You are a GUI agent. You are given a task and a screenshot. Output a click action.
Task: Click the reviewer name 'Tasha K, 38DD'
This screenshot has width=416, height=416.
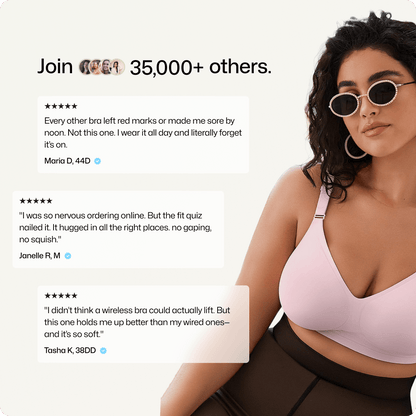click(70, 350)
